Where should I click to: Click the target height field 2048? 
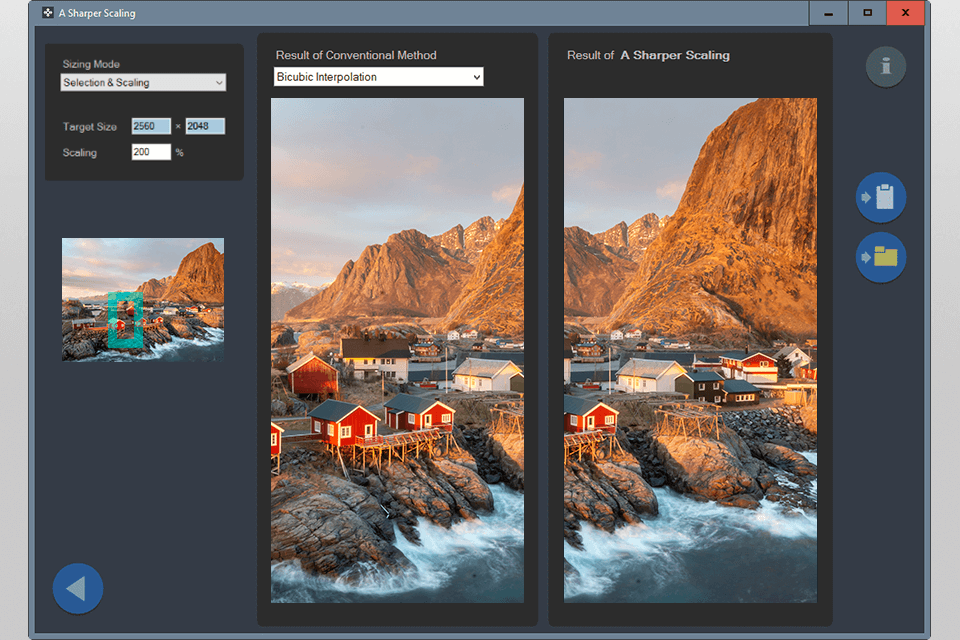[x=205, y=126]
